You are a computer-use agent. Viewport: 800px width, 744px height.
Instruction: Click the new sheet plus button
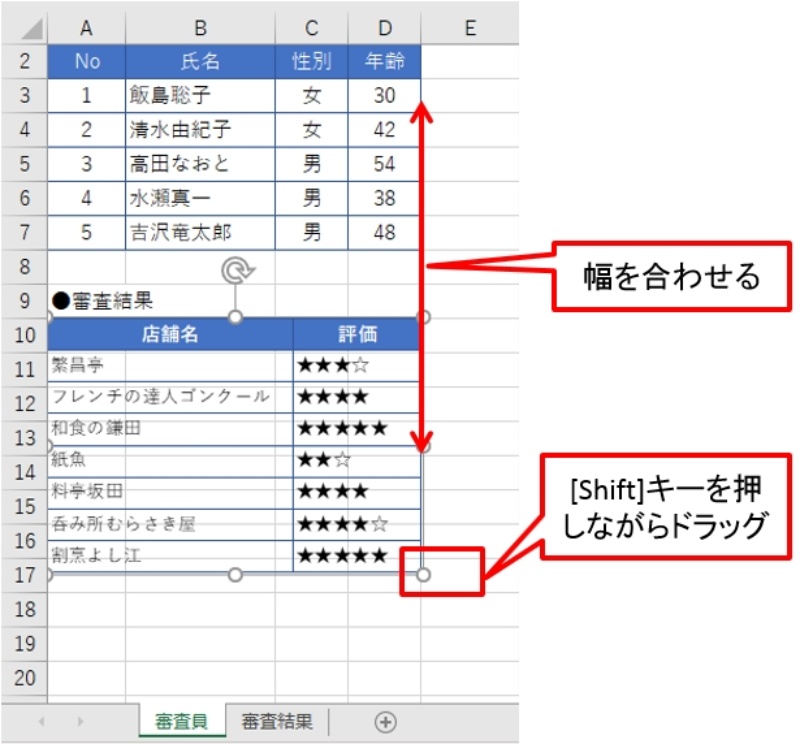tap(385, 721)
